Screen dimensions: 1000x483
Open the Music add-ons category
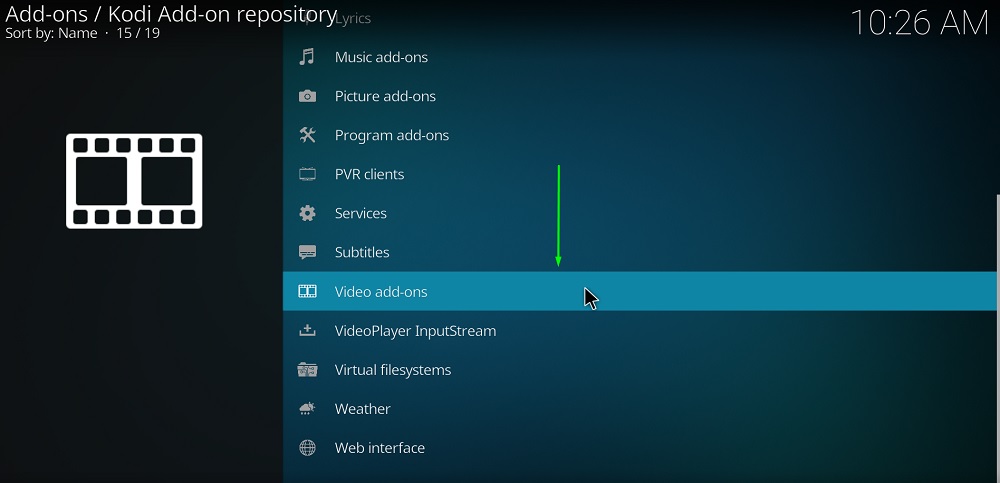click(640, 57)
